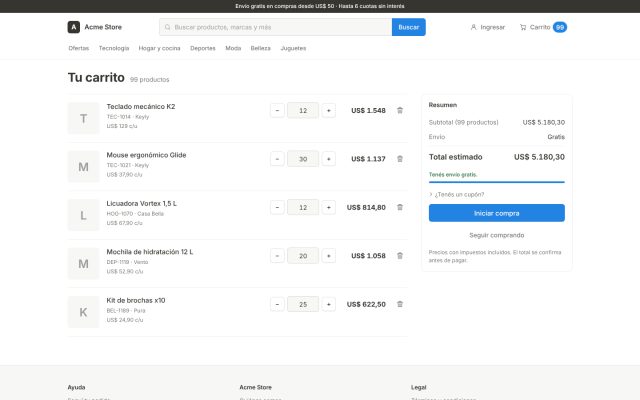Decrease quantity of Mouse ergonómico Glide
The height and width of the screenshot is (400, 640).
pos(277,159)
